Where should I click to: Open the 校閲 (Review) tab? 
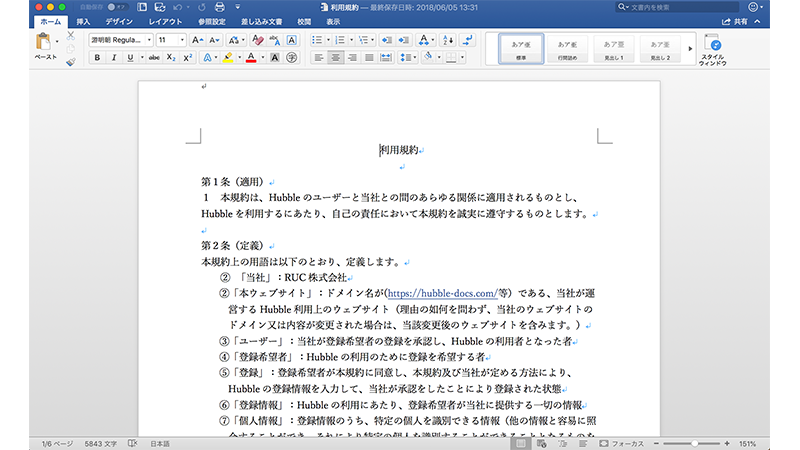tap(304, 22)
